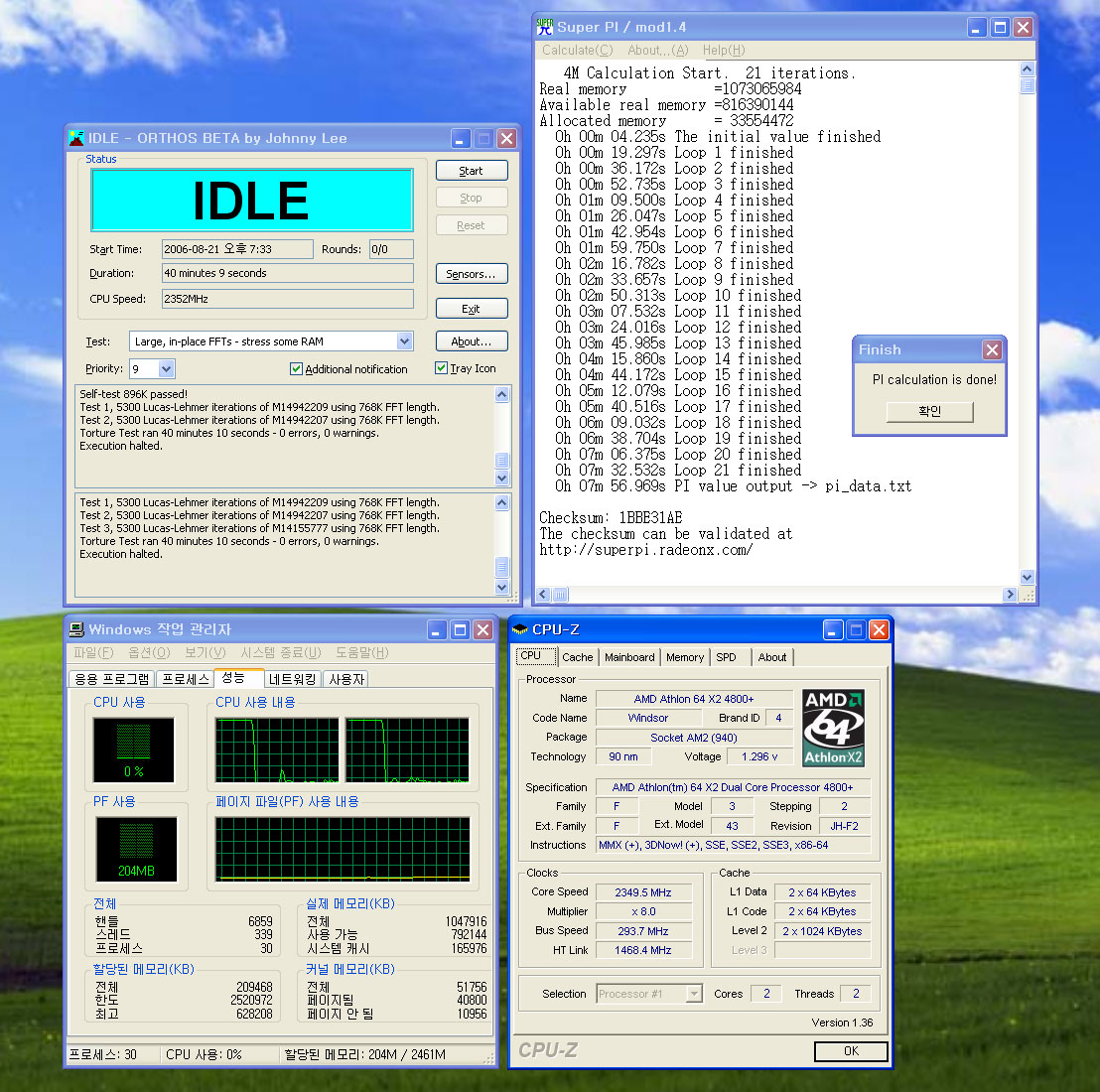Viewport: 1100px width, 1092px height.
Task: Open Calculate menu in Super PI
Action: click(x=577, y=50)
